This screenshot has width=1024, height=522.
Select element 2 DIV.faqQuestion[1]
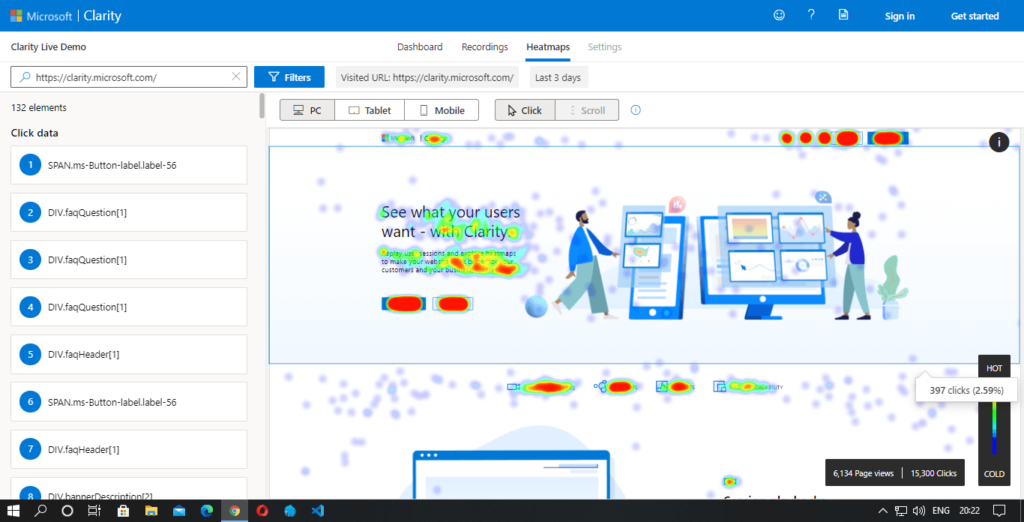point(129,212)
